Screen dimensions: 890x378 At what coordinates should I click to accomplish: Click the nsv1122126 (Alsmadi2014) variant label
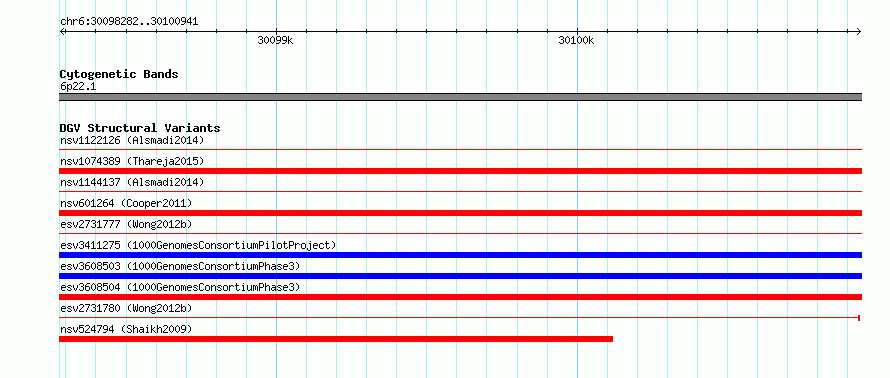click(x=132, y=140)
